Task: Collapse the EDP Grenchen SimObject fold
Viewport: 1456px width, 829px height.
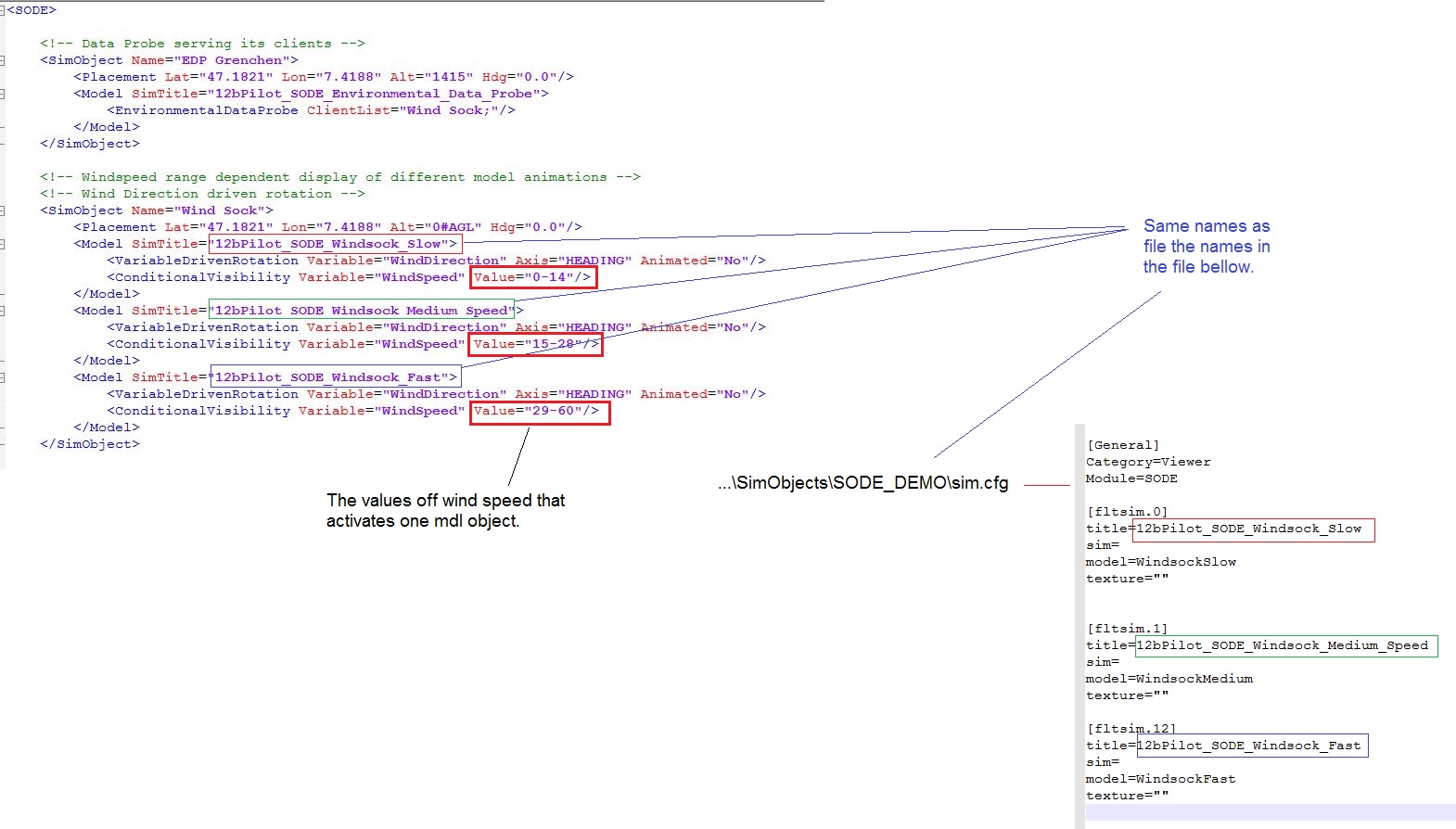Action: point(3,60)
